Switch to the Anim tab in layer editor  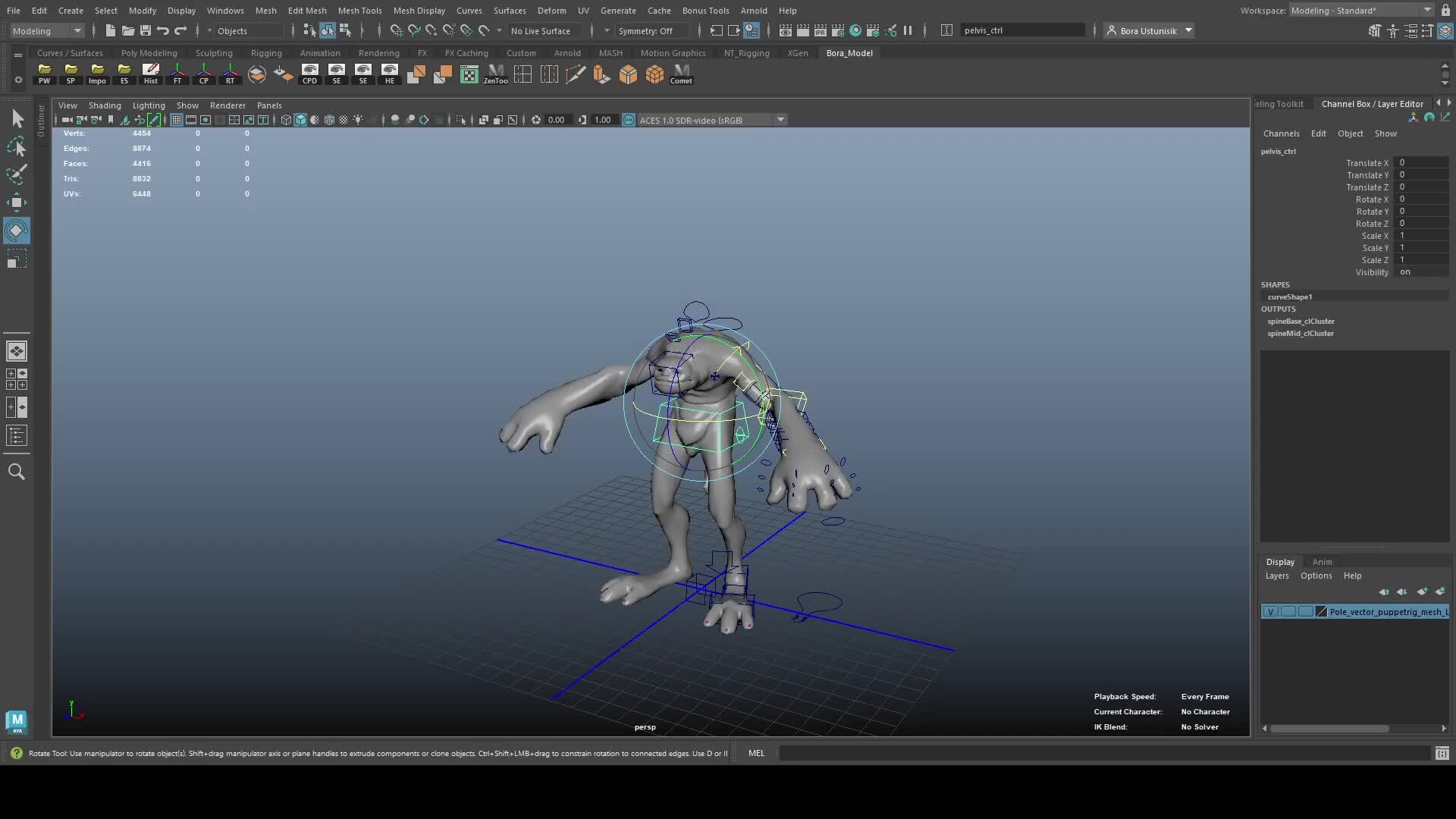(x=1323, y=562)
